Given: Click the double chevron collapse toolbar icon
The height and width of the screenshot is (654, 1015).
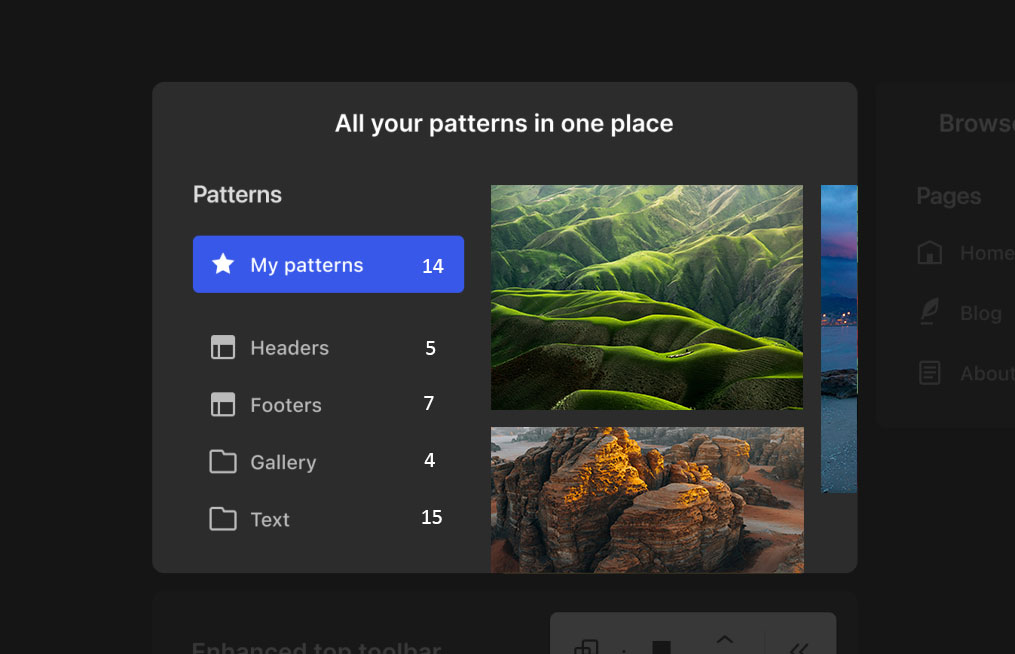Looking at the screenshot, I should tap(799, 648).
